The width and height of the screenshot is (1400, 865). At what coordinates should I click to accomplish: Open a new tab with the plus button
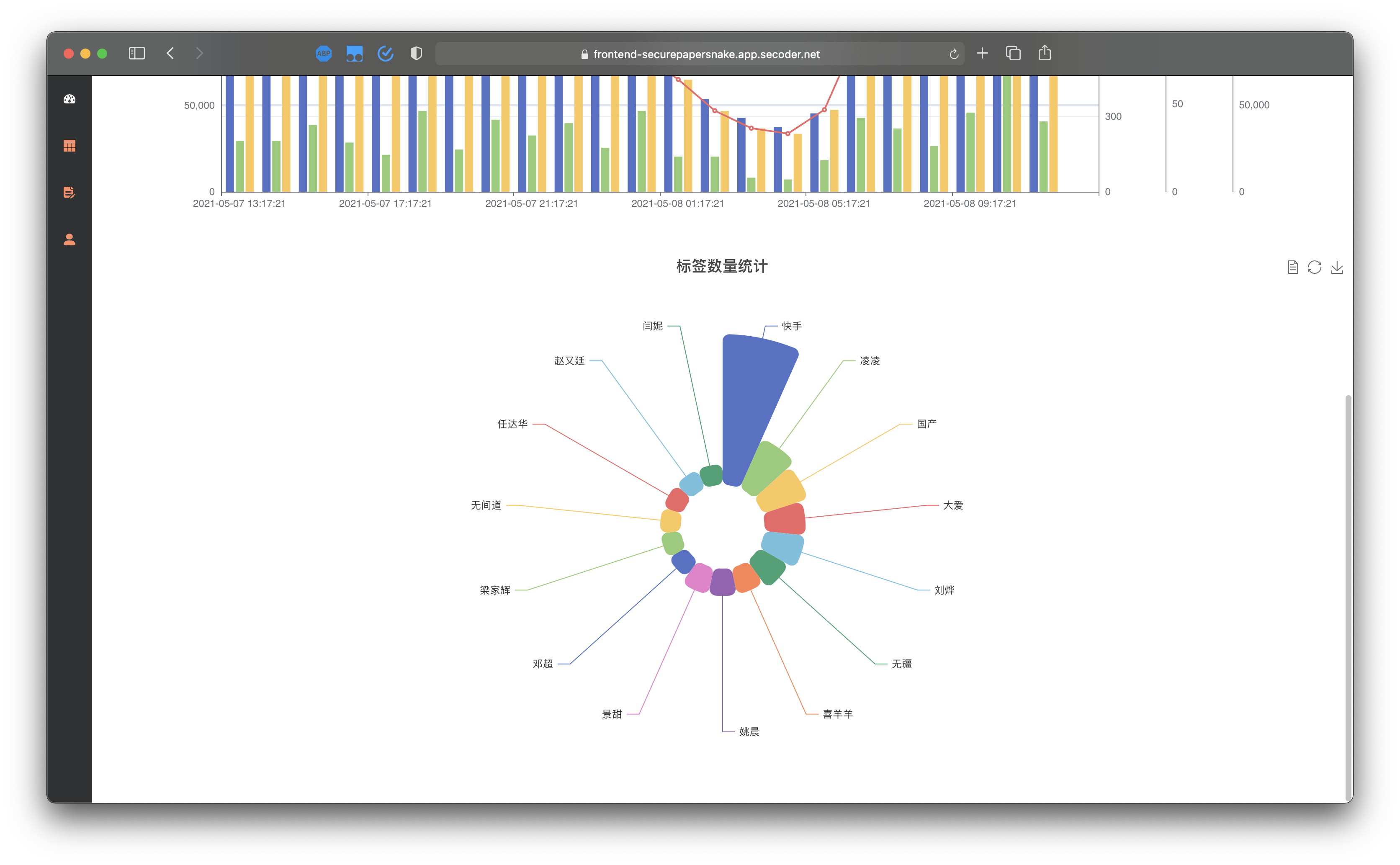982,53
